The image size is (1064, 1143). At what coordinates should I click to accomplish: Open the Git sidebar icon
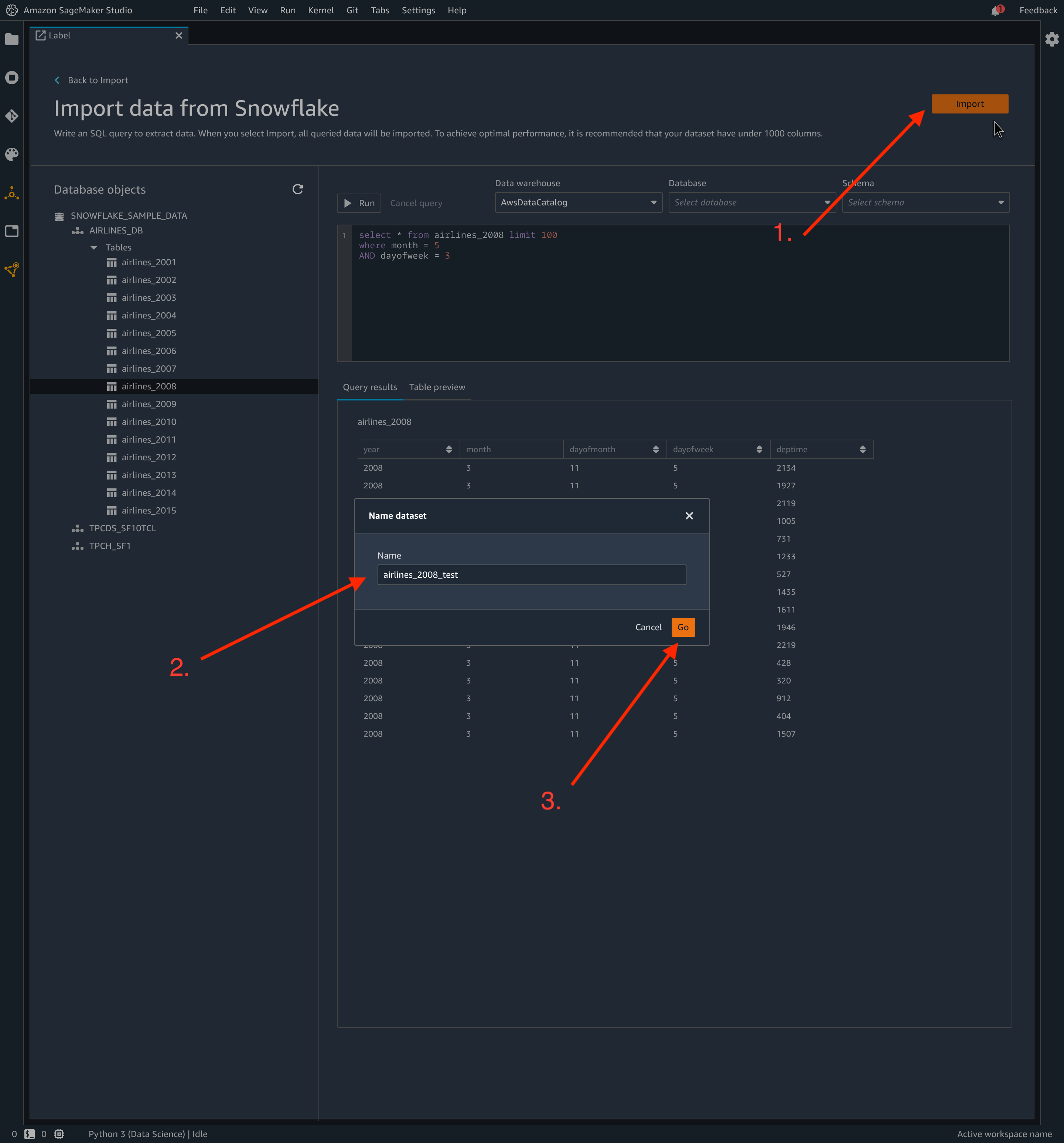click(x=11, y=116)
